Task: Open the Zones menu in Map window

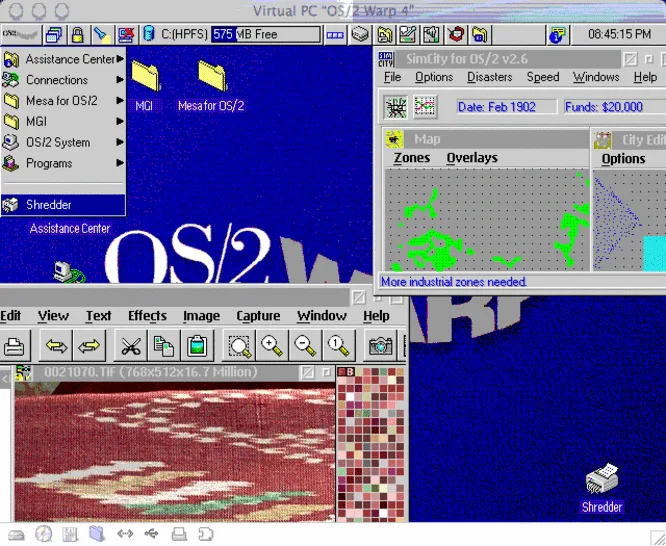Action: click(x=412, y=158)
